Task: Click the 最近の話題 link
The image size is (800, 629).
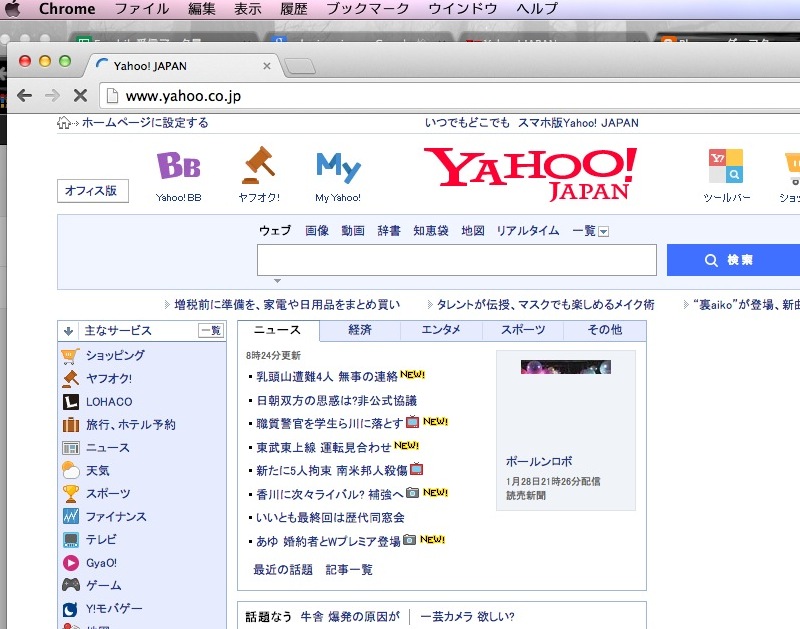Action: (x=283, y=570)
